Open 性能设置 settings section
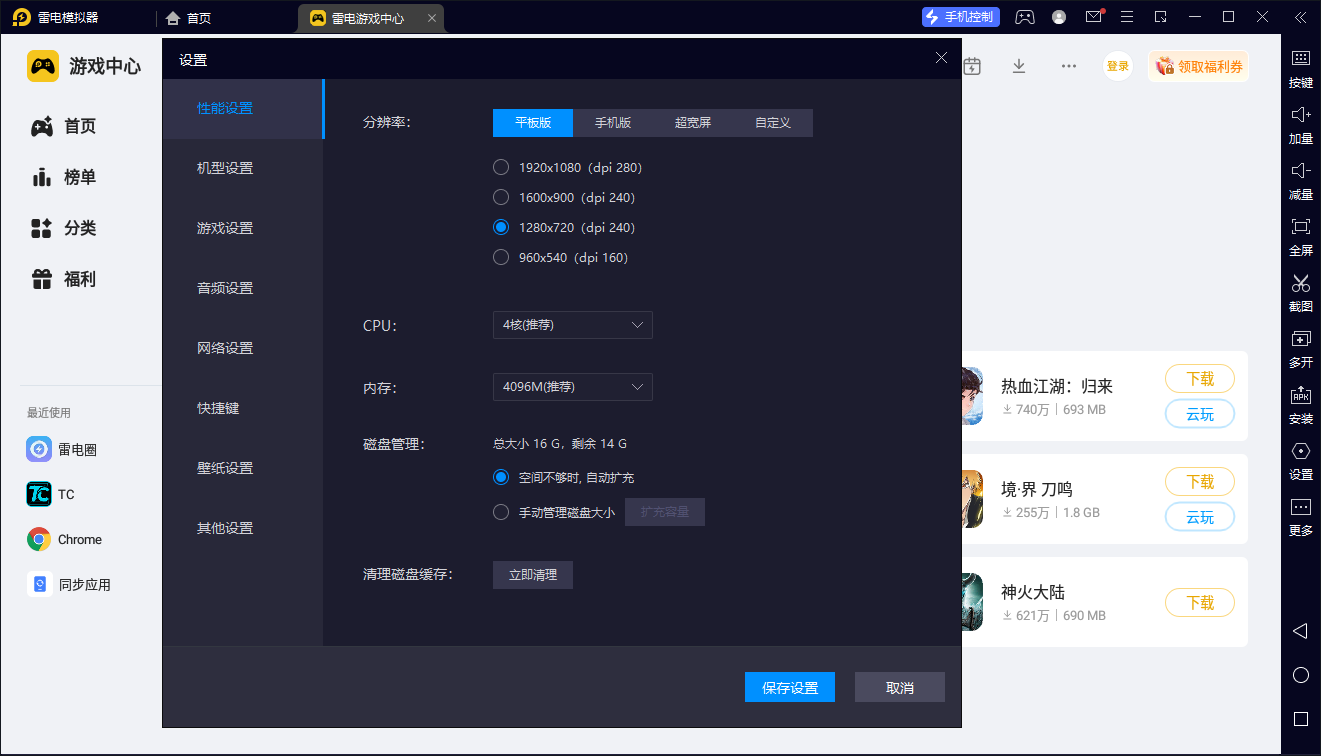The width and height of the screenshot is (1321, 756). (243, 108)
